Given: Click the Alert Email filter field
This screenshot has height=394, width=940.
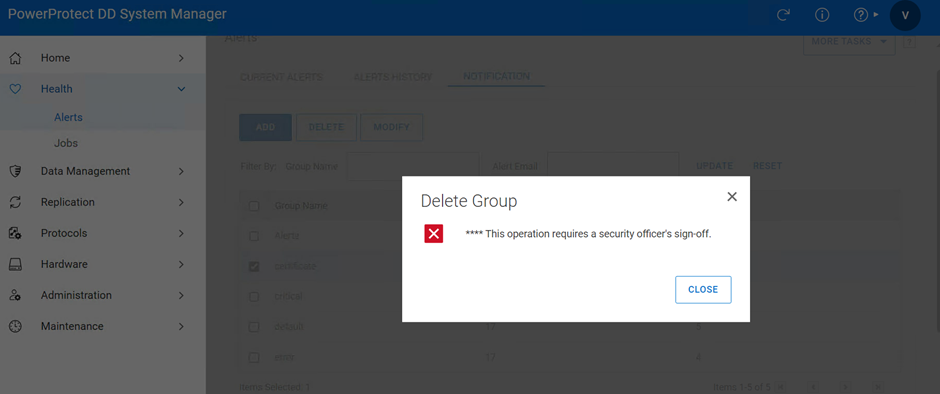Looking at the screenshot, I should click(x=613, y=166).
